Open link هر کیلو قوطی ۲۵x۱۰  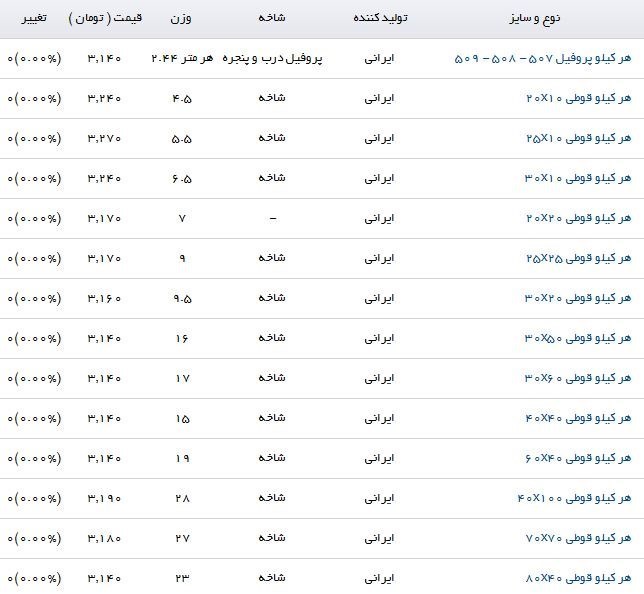[x=579, y=138]
